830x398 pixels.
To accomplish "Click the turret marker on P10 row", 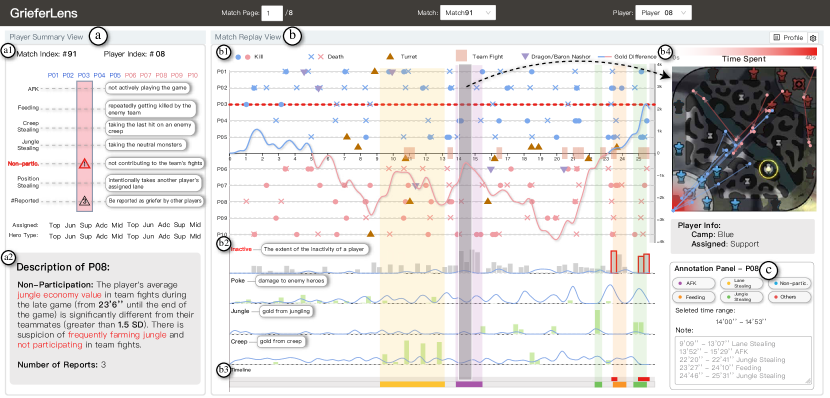I will click(371, 233).
